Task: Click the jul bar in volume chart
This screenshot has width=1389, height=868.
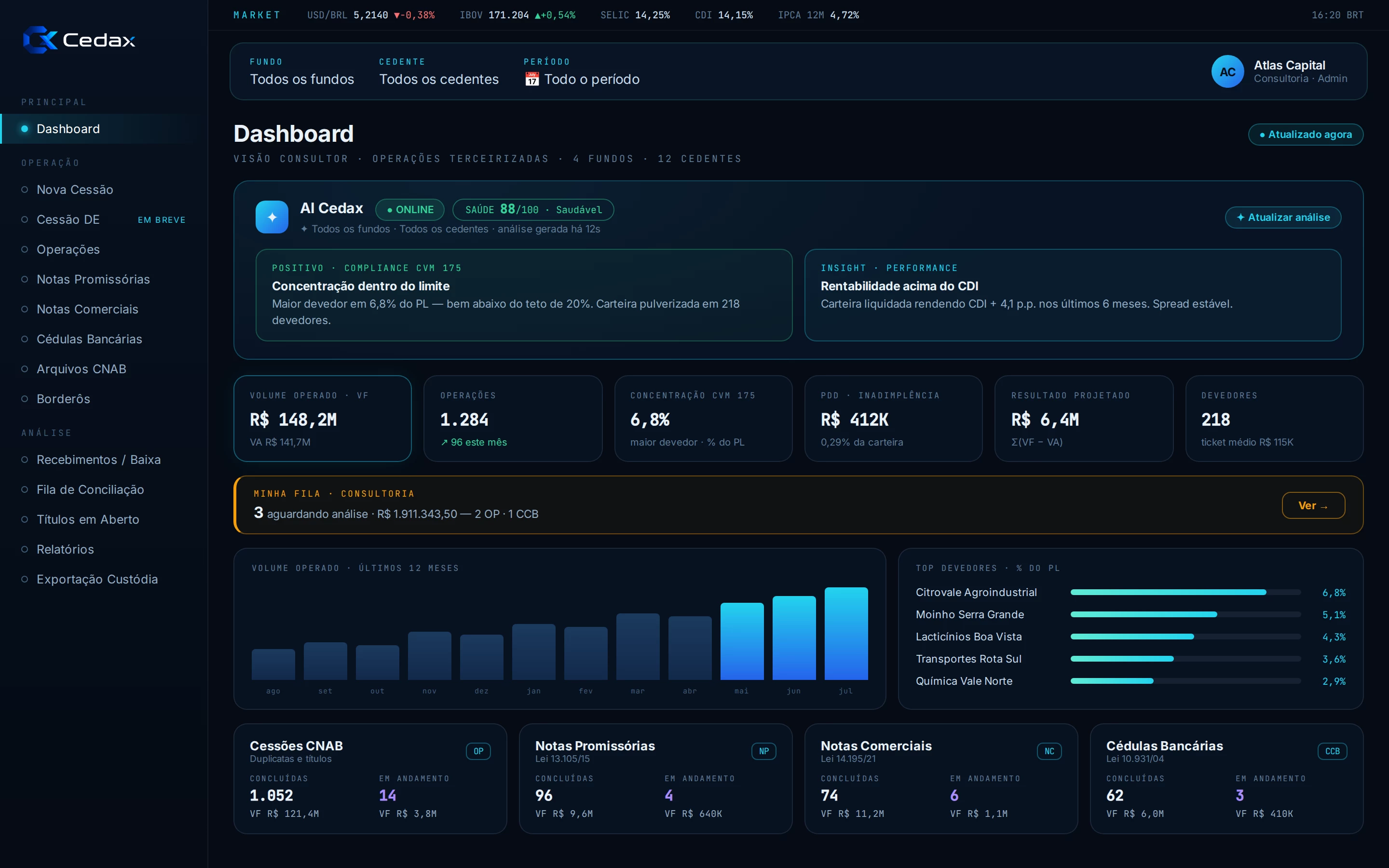Action: point(846,633)
